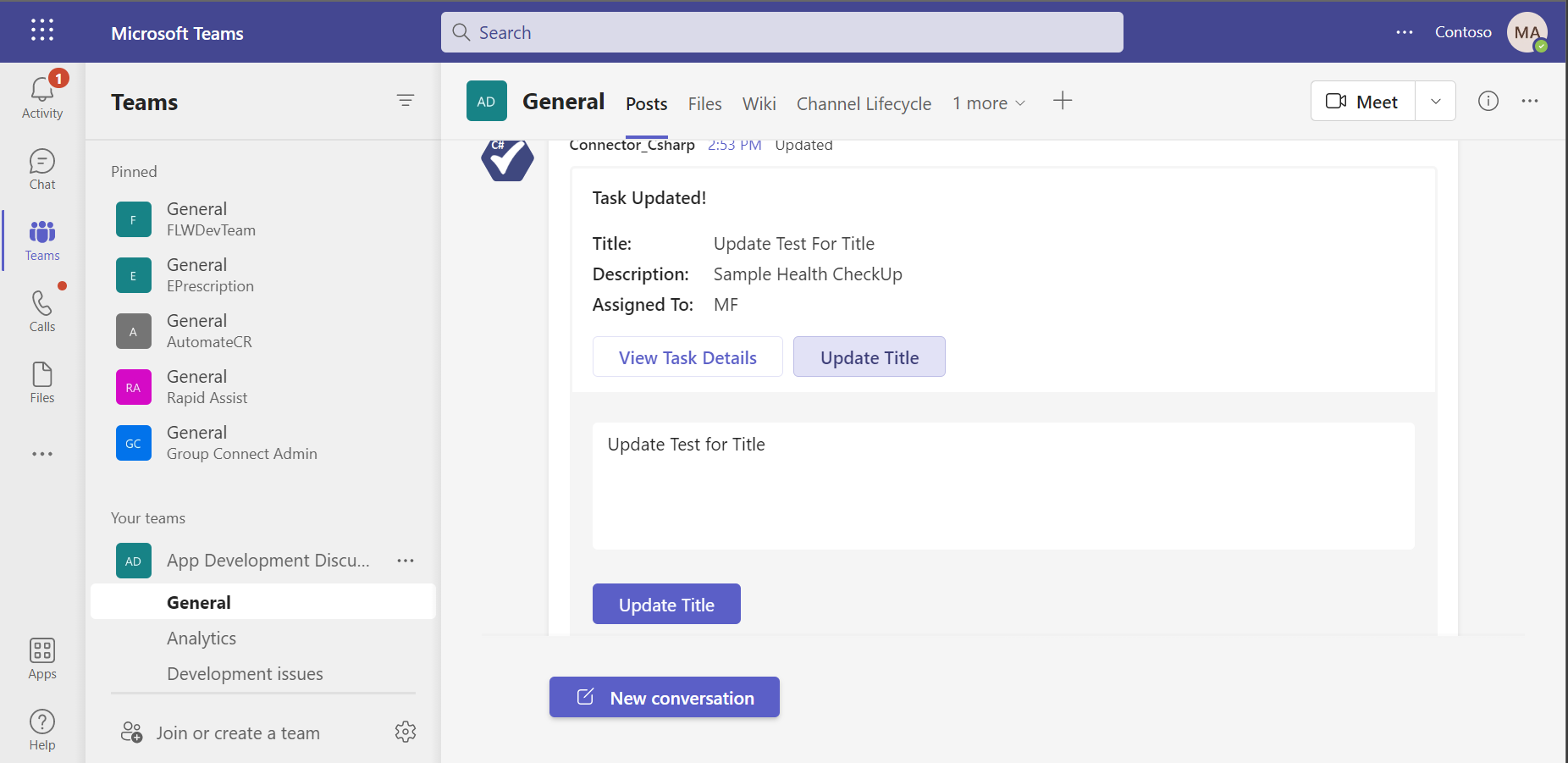
Task: Open the Files section in the rail
Action: pos(42,383)
